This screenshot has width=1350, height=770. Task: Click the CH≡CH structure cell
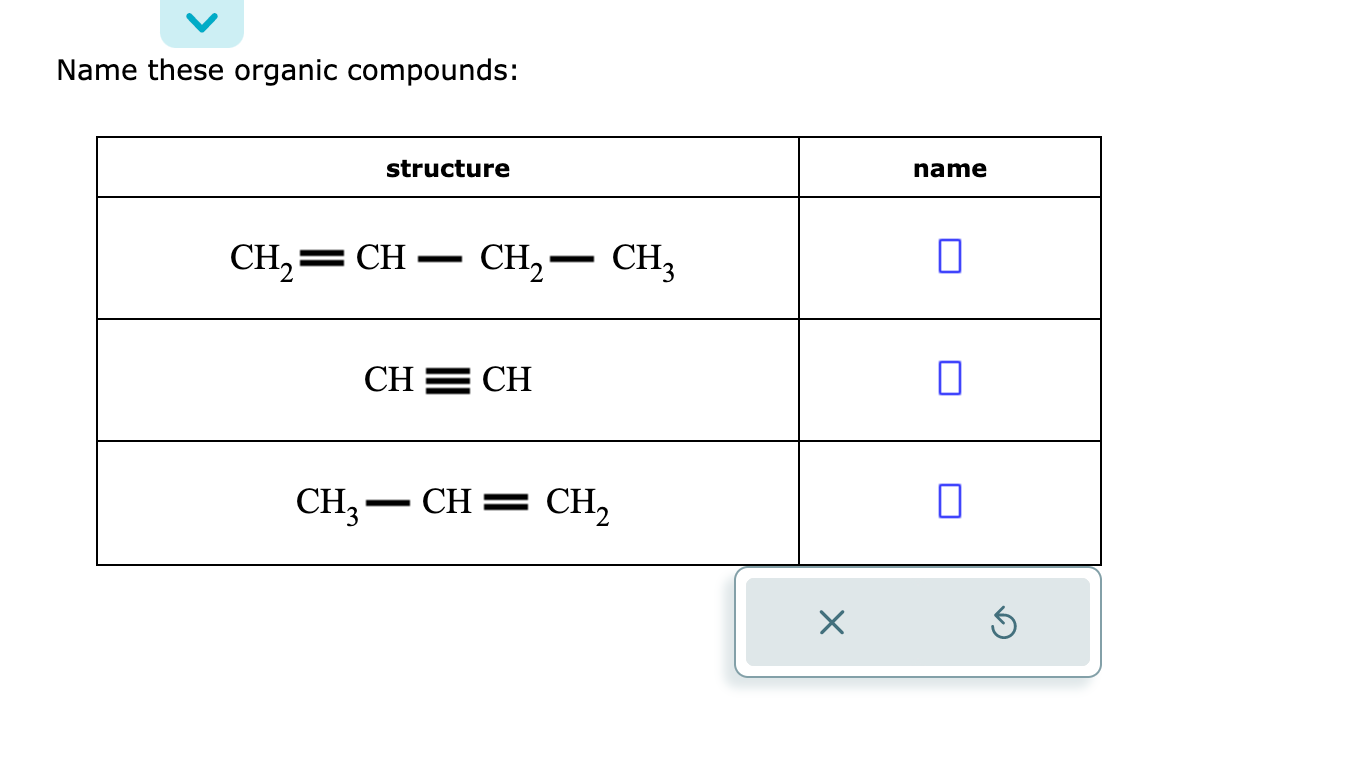coord(448,379)
